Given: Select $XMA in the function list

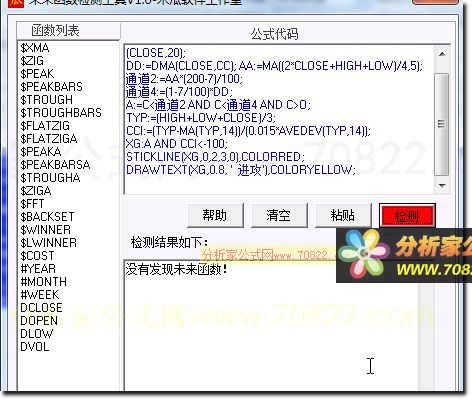Looking at the screenshot, I should (x=35, y=48).
